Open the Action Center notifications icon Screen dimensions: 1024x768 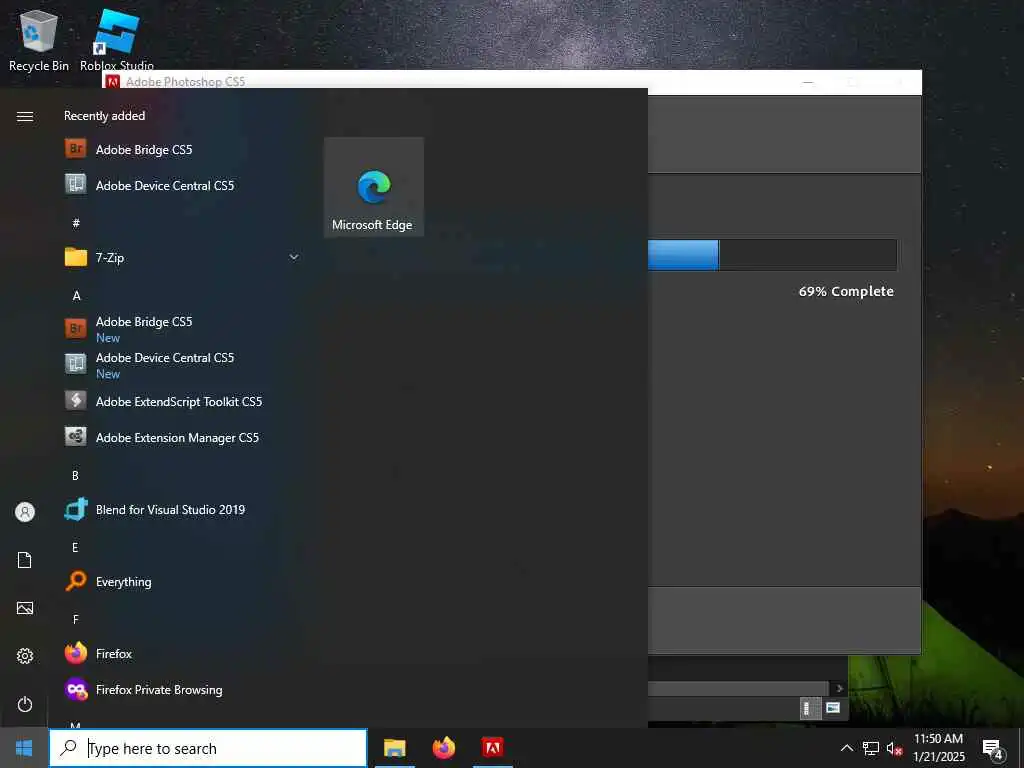point(993,748)
